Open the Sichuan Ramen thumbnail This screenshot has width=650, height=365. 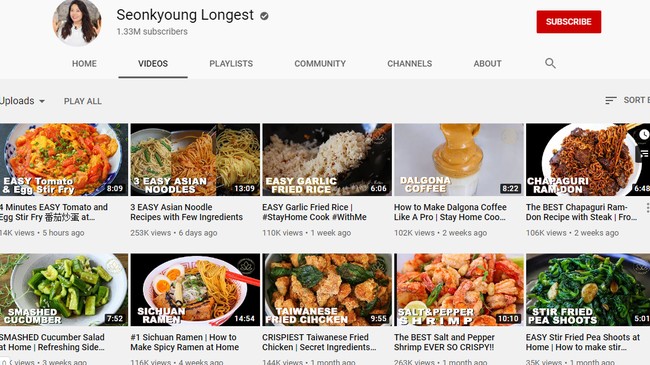click(195, 290)
